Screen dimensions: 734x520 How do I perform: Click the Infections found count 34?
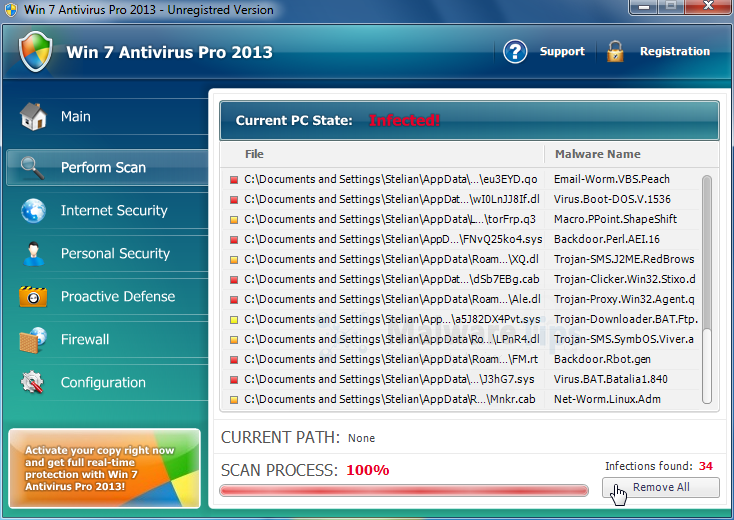705,466
